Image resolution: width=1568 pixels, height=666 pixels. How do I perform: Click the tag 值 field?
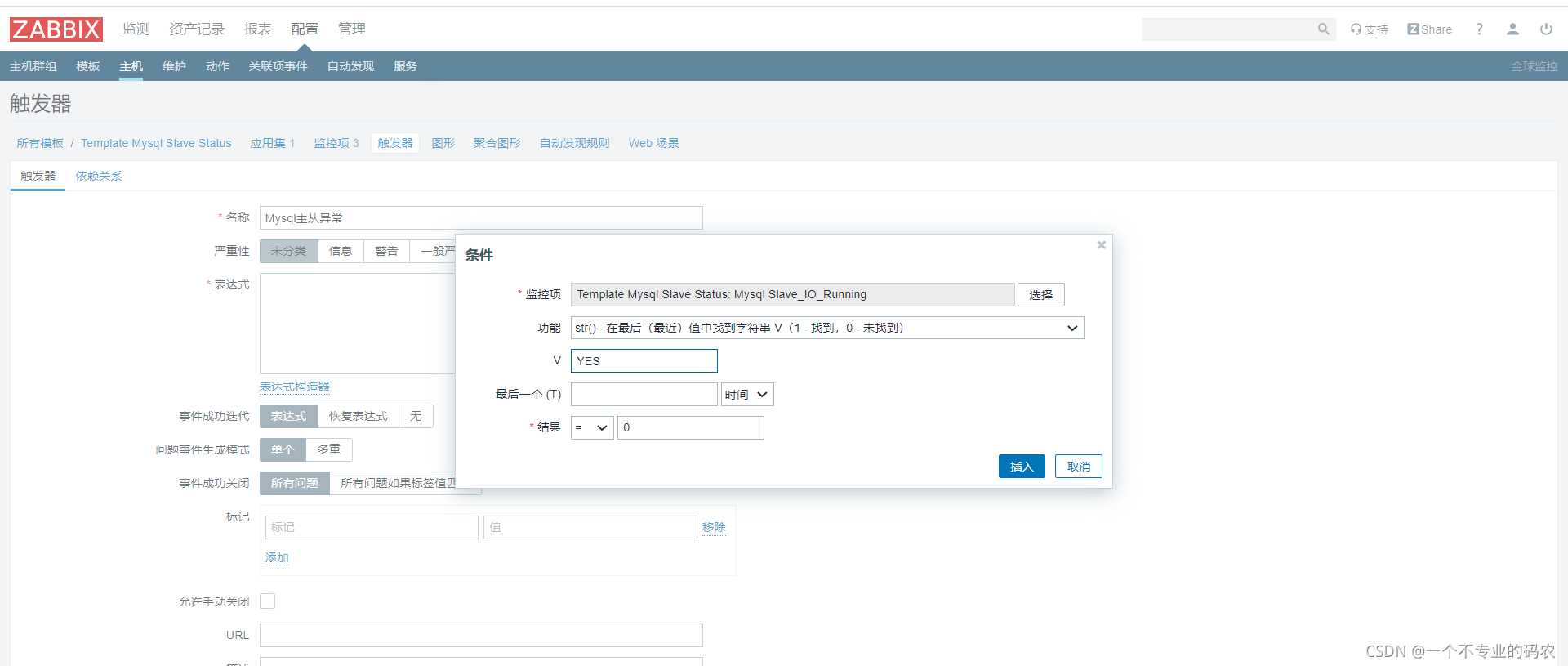pos(590,527)
